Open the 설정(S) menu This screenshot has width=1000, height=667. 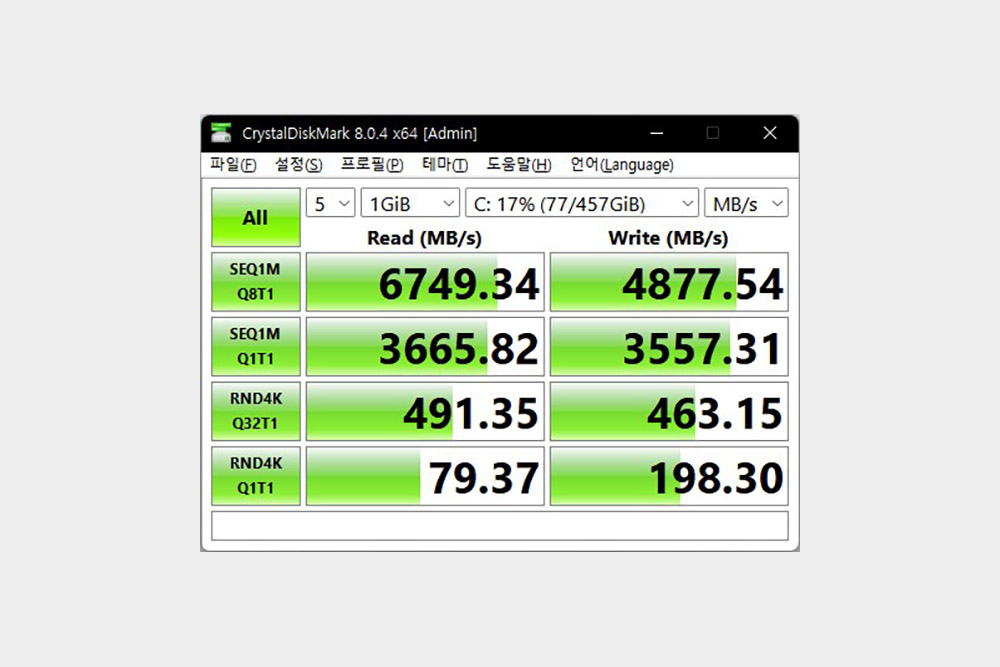tap(298, 165)
